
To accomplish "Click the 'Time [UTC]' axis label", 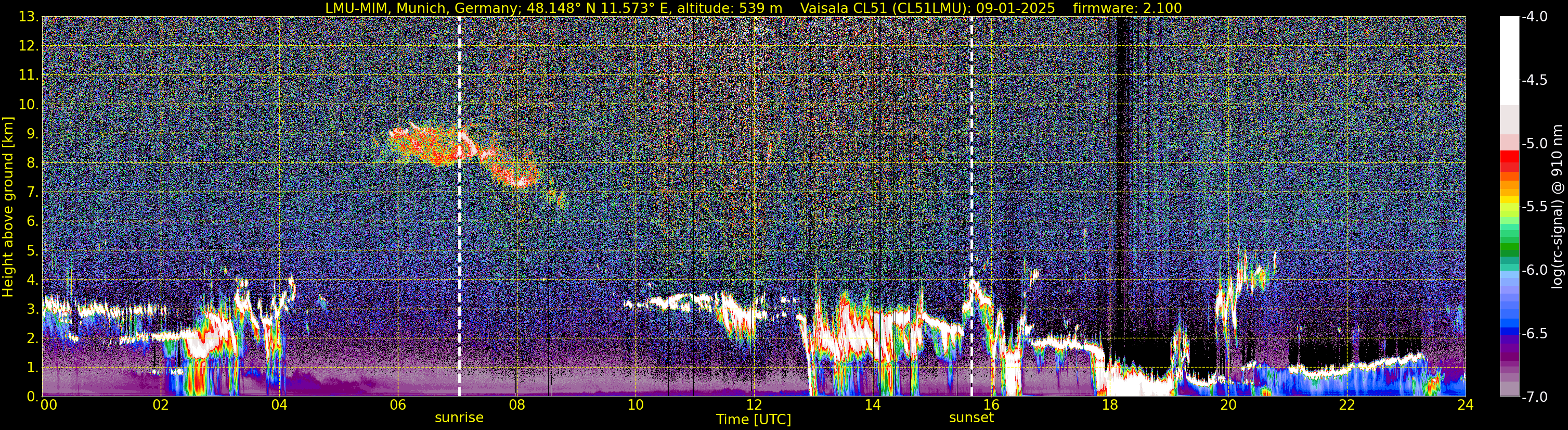I will coord(754,420).
